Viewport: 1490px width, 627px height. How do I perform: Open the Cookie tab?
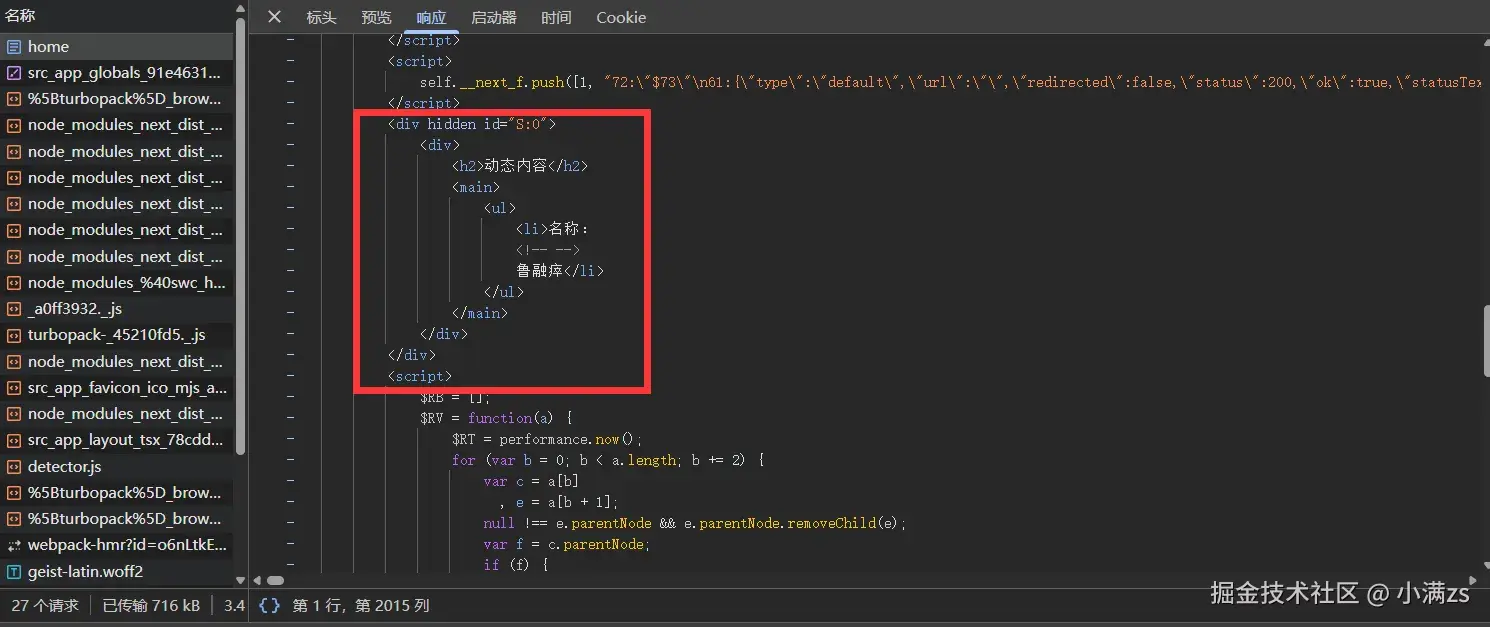(x=621, y=17)
